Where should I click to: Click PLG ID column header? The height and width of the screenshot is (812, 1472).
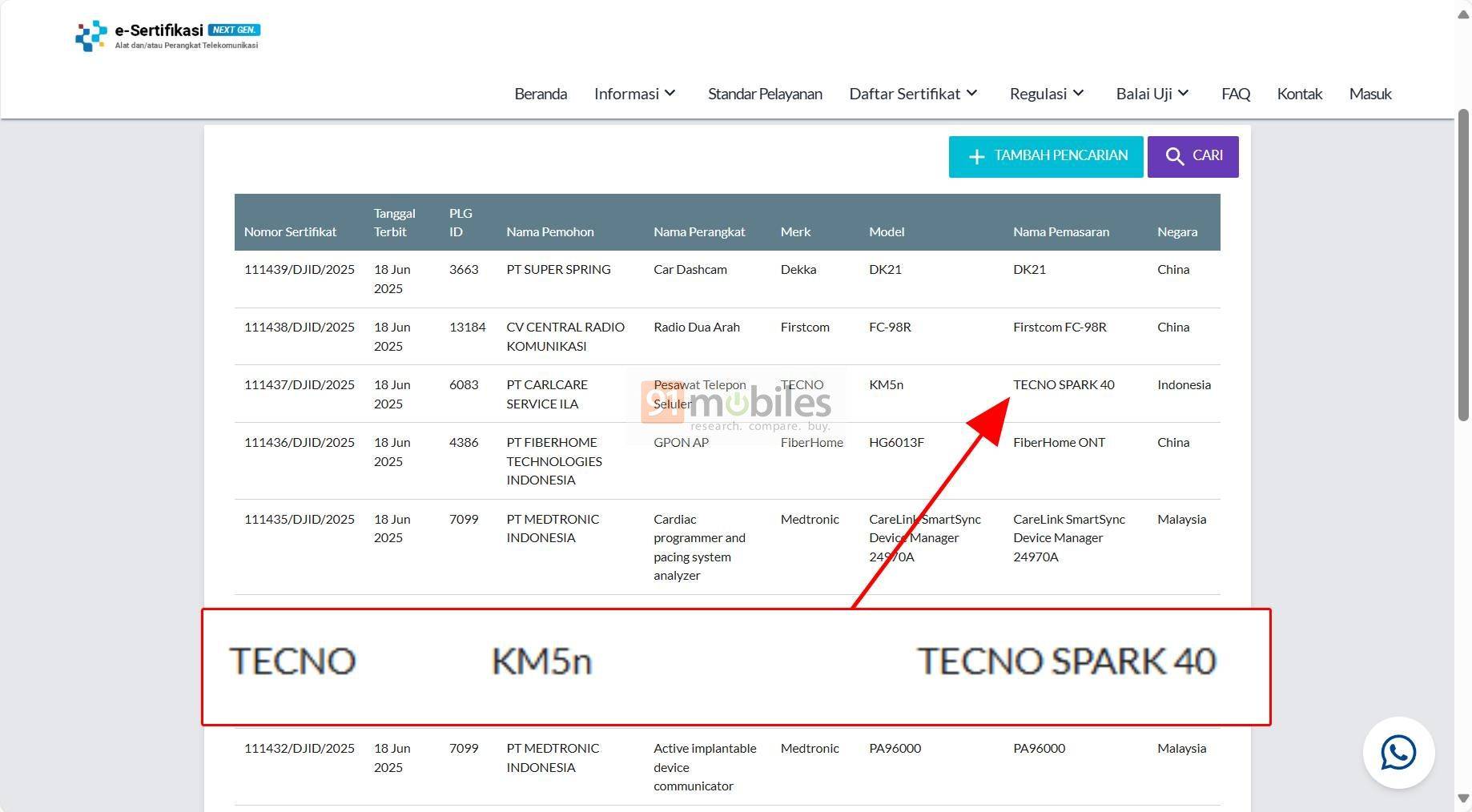click(461, 223)
